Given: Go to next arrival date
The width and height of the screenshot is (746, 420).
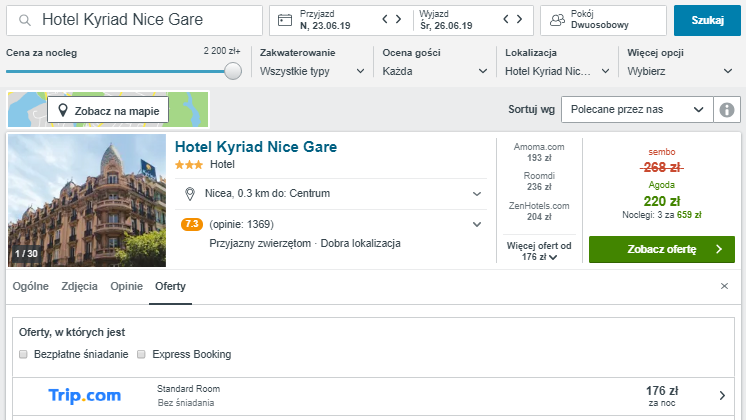Looking at the screenshot, I should point(399,19).
